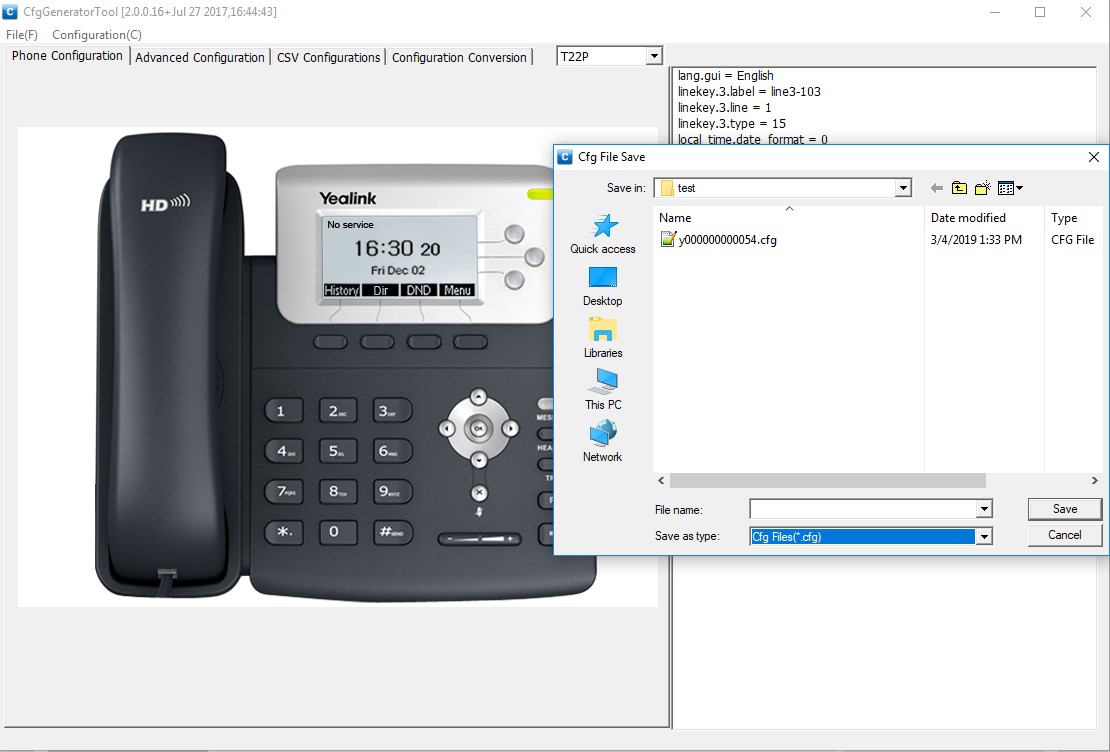Click the phone keypad number 9 key
Viewport: 1110px width, 752px height.
click(392, 491)
